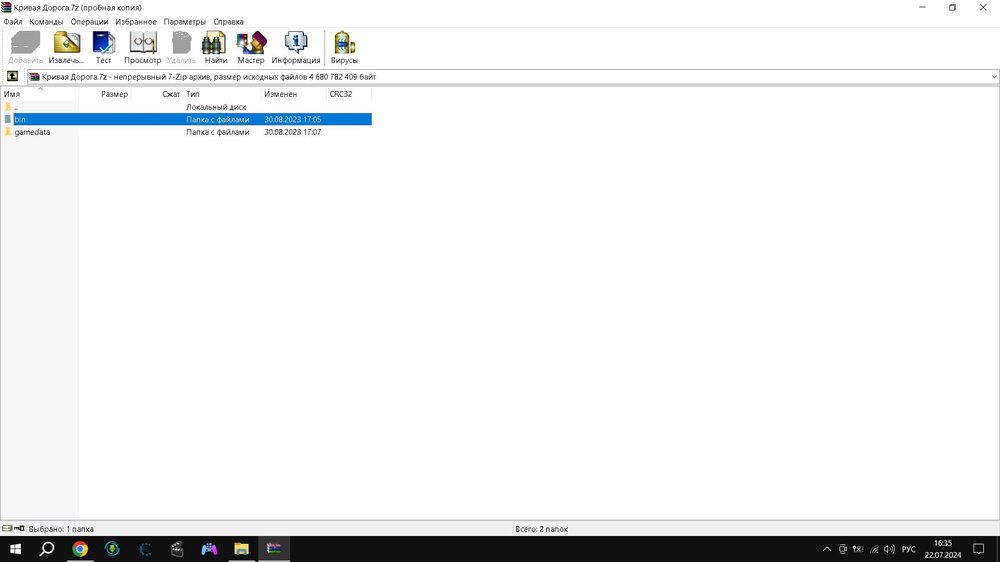Open Windows Start menu
Screen dimensions: 1000x562
pyautogui.click(x=15, y=549)
